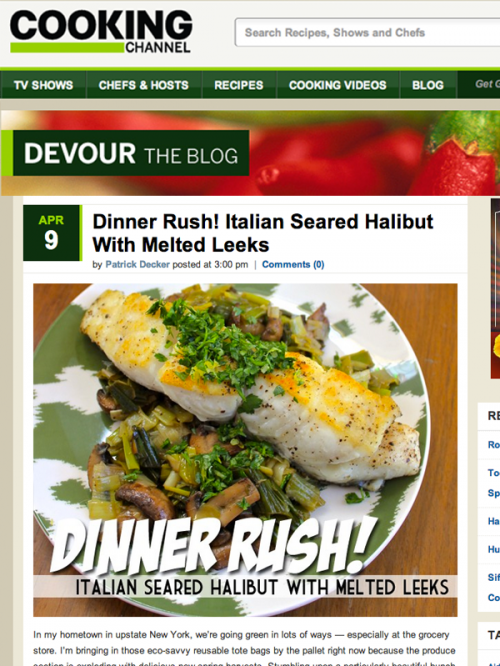500x666 pixels.
Task: Click the Devour The Blog banner title
Action: [131, 153]
